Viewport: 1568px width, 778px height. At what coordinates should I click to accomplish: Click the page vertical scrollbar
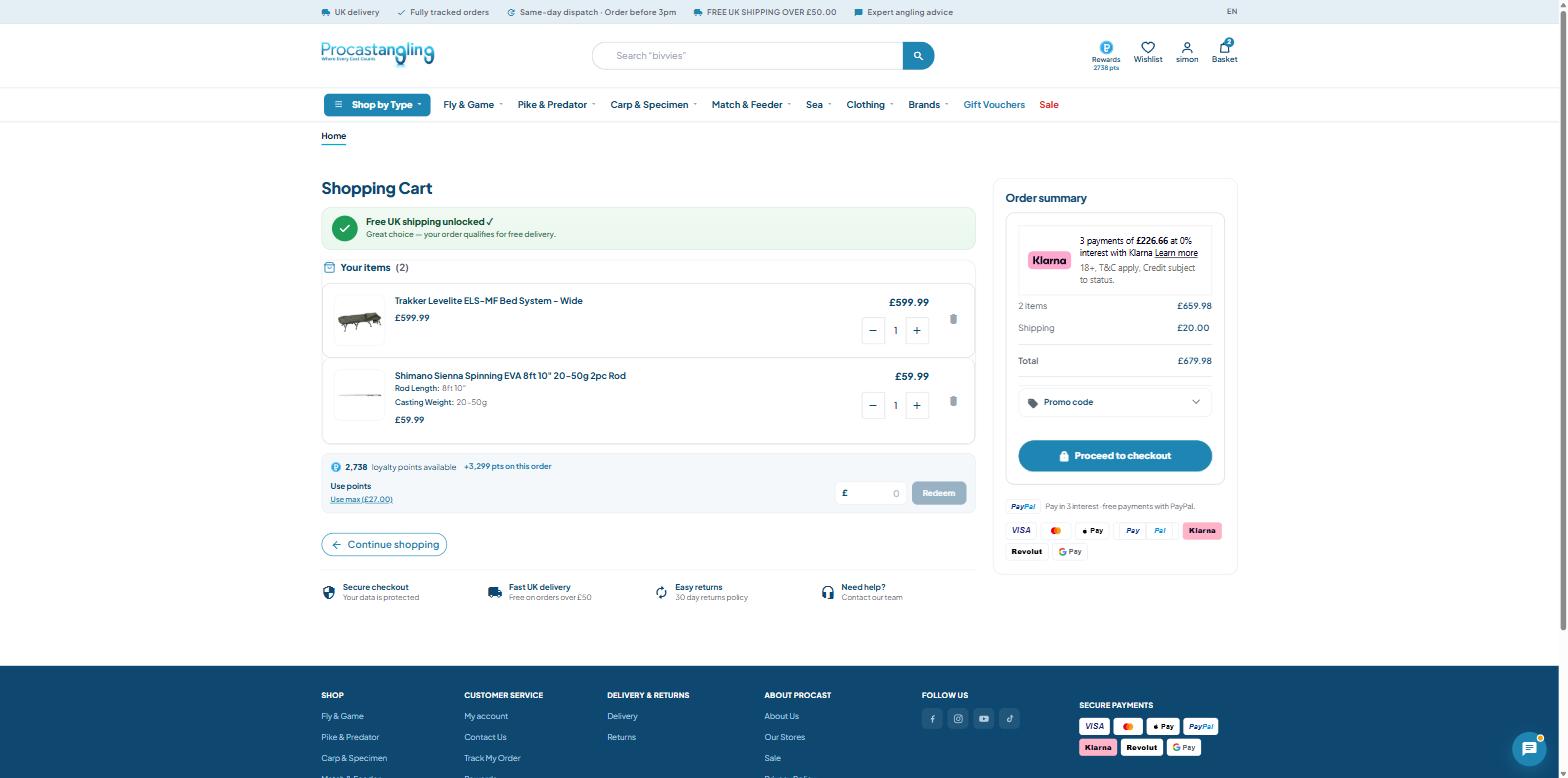(1563, 320)
